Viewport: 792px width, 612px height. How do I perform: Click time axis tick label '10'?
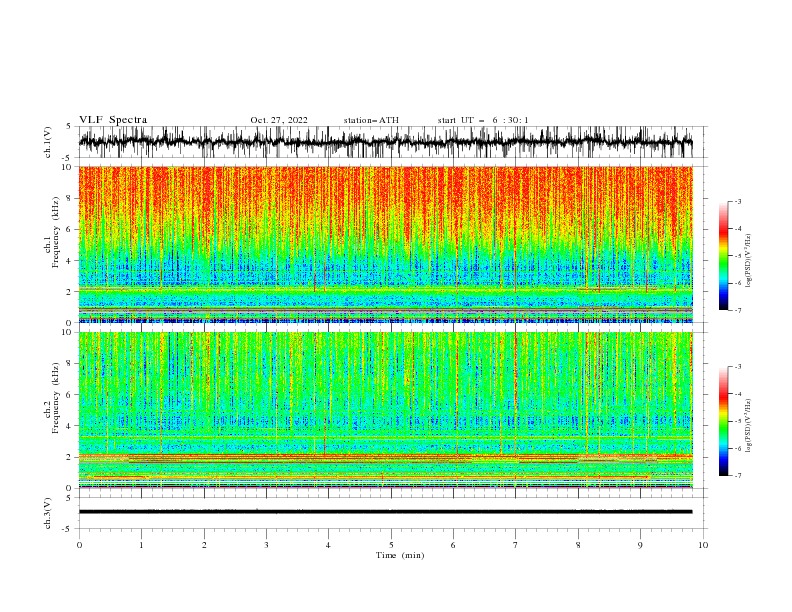(703, 545)
